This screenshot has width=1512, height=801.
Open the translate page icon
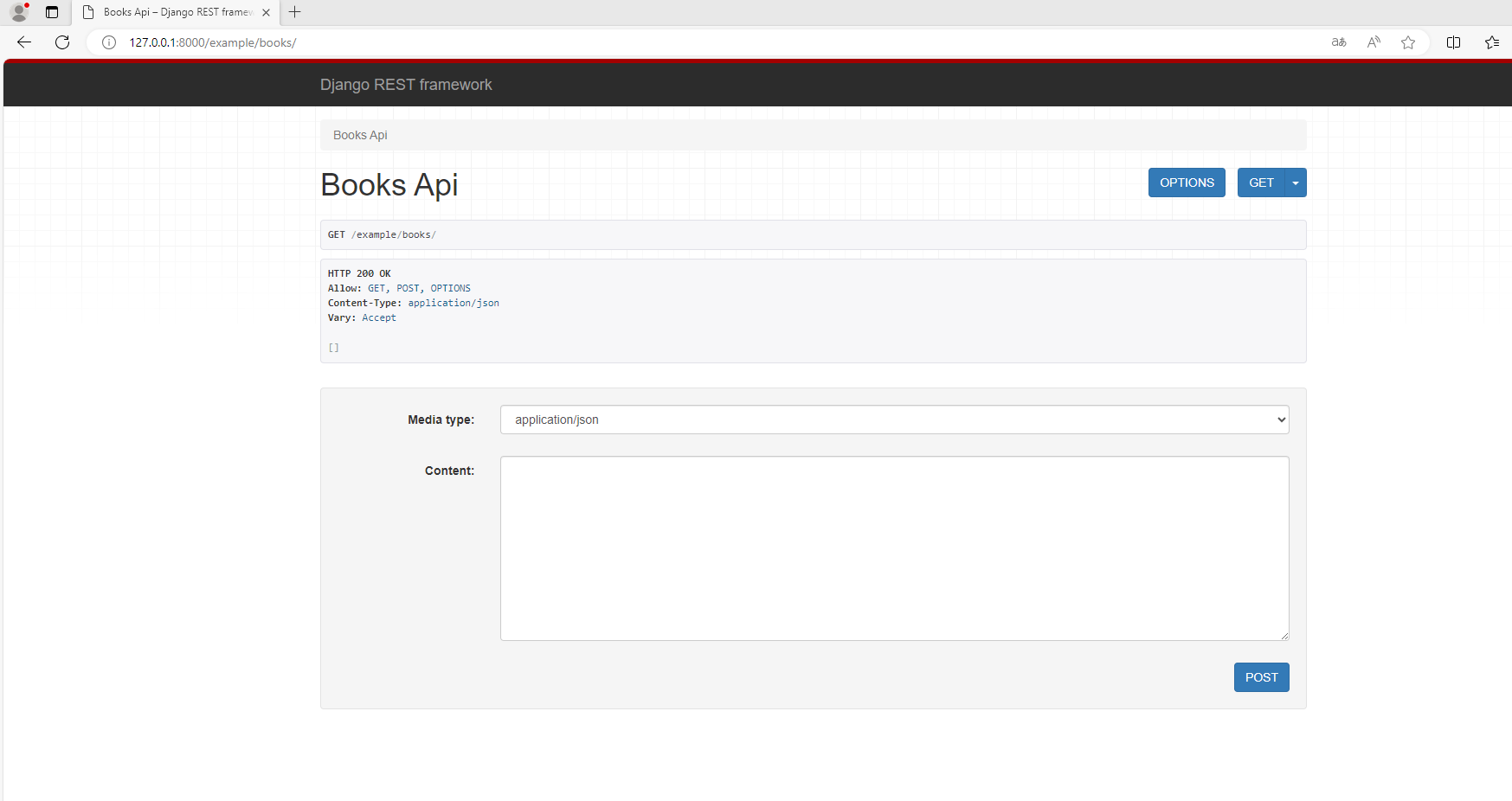tap(1339, 42)
